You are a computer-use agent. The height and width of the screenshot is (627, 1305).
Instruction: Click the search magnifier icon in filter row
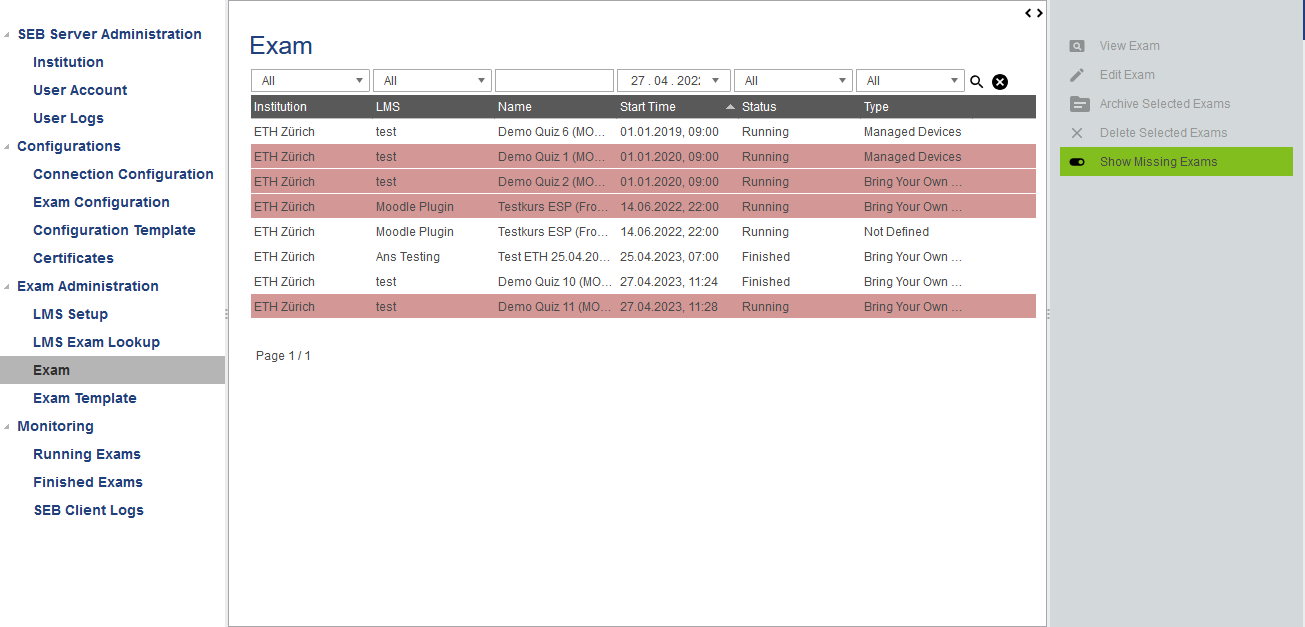pyautogui.click(x=977, y=82)
